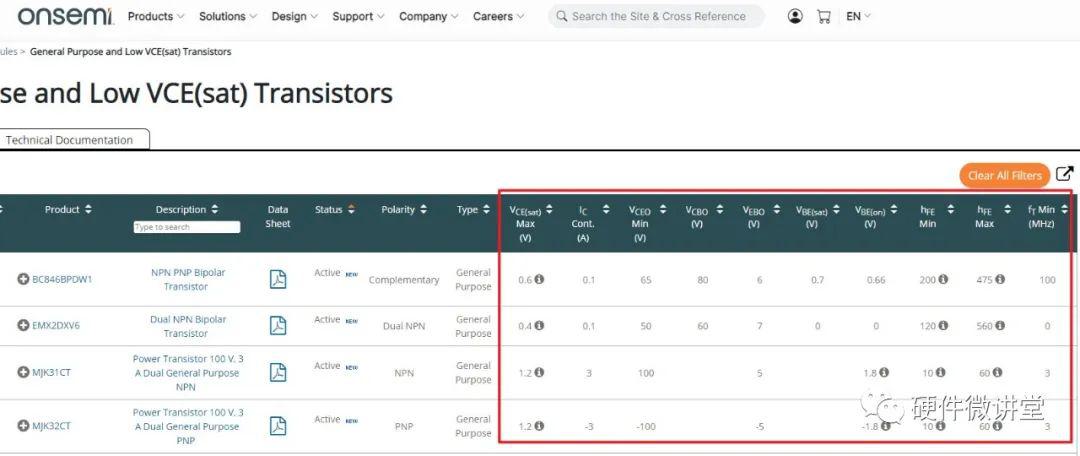Viewport: 1080px width, 456px height.
Task: Open EMX2DXV6 datasheet PDF icon
Action: tap(278, 326)
